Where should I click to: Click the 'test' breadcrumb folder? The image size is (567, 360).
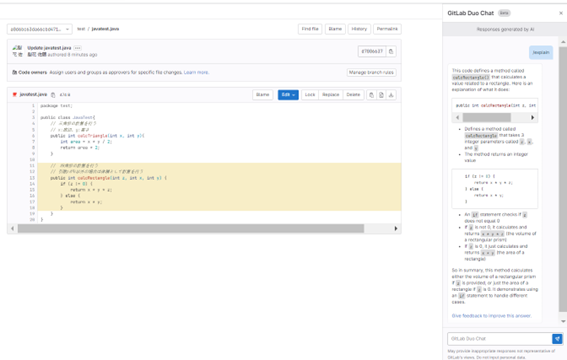(81, 29)
